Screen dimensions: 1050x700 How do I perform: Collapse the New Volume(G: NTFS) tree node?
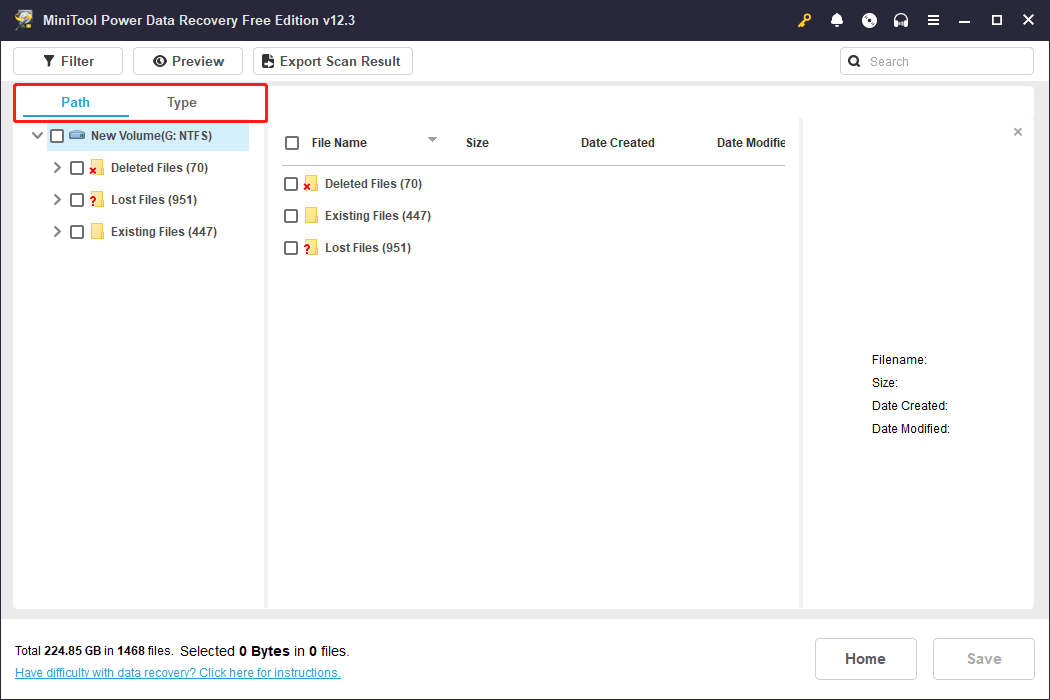click(37, 135)
